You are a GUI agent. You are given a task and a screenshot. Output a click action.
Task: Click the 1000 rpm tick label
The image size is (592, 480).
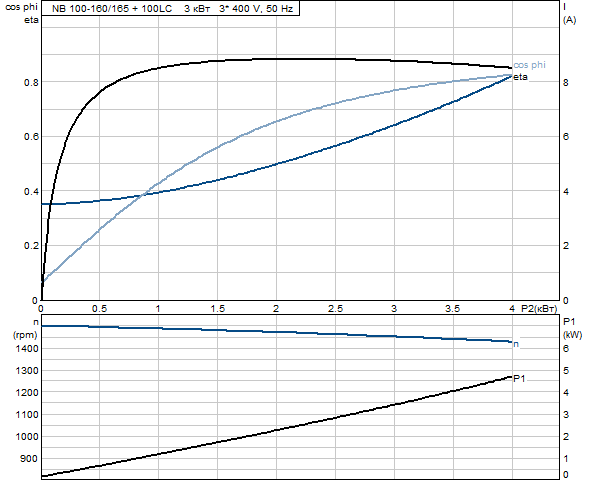coord(27,437)
